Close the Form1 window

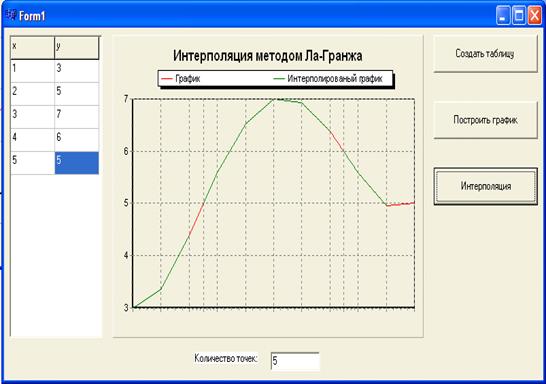(x=535, y=16)
